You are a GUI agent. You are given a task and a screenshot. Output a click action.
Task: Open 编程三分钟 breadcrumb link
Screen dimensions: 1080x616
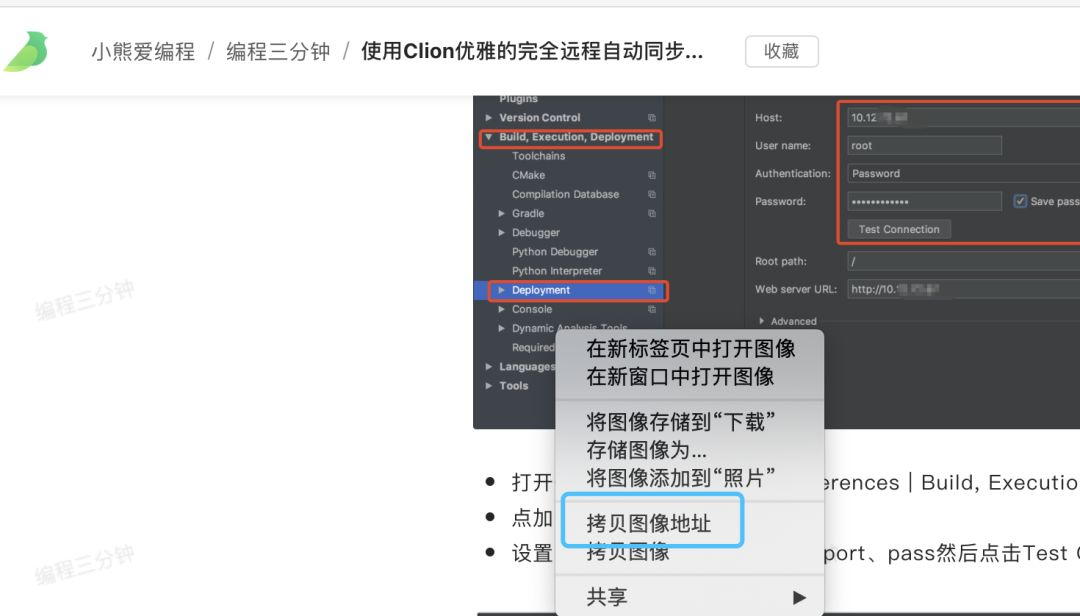click(x=278, y=52)
